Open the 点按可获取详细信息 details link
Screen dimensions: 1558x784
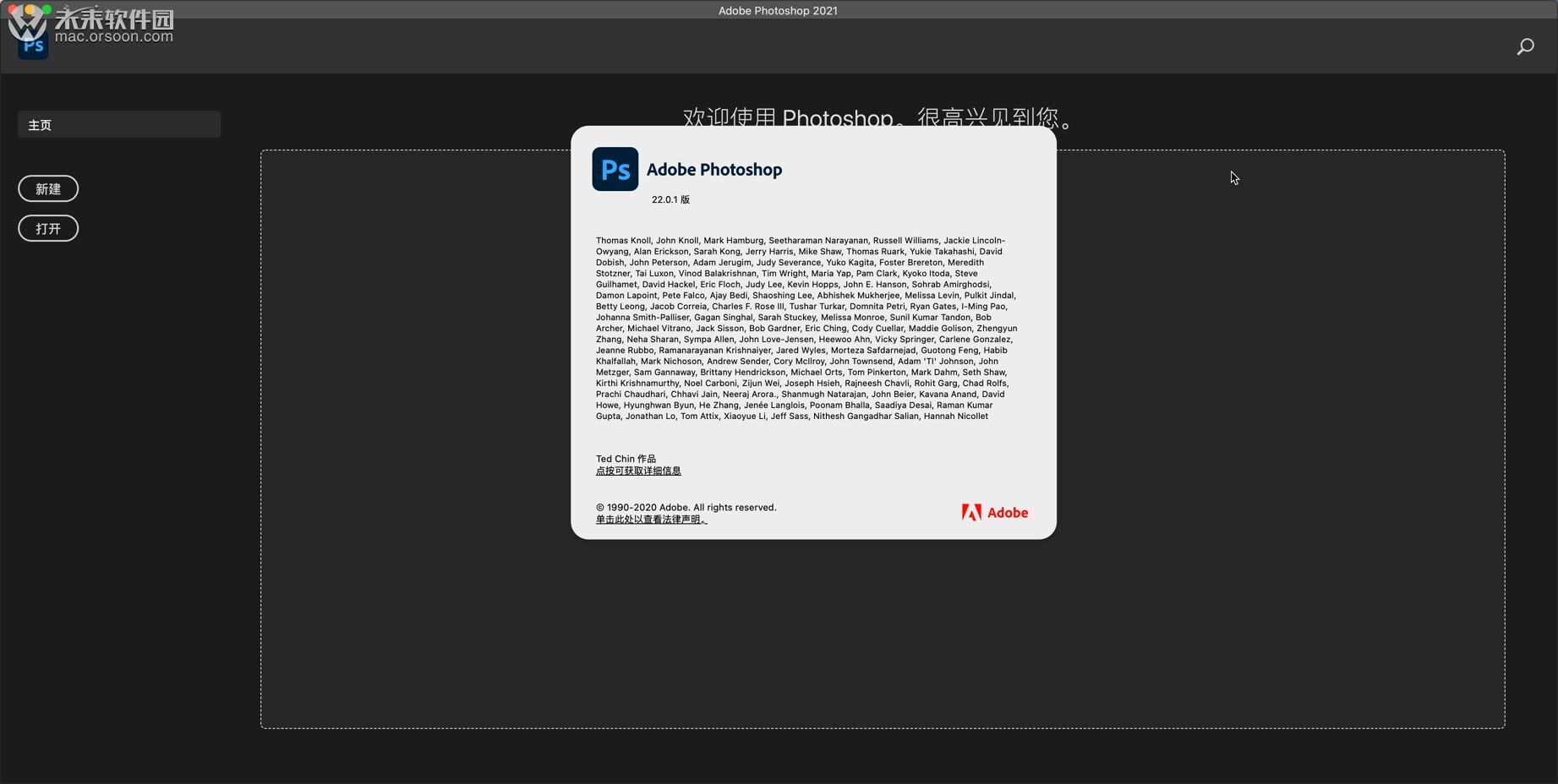pos(638,471)
